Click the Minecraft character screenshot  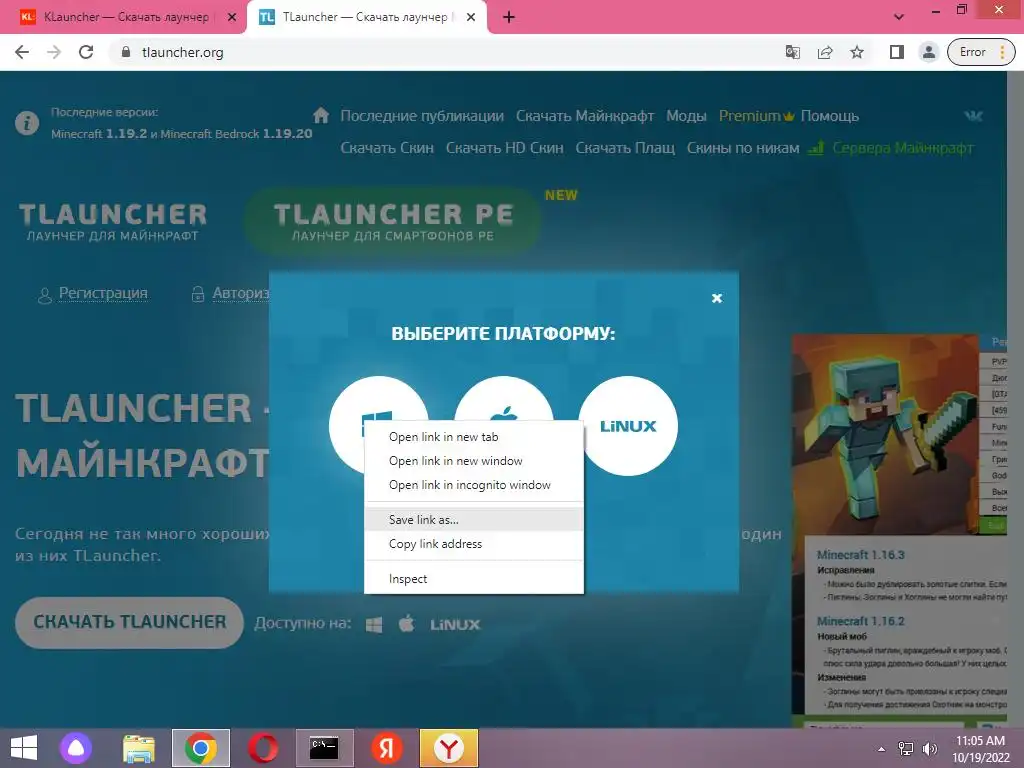886,434
